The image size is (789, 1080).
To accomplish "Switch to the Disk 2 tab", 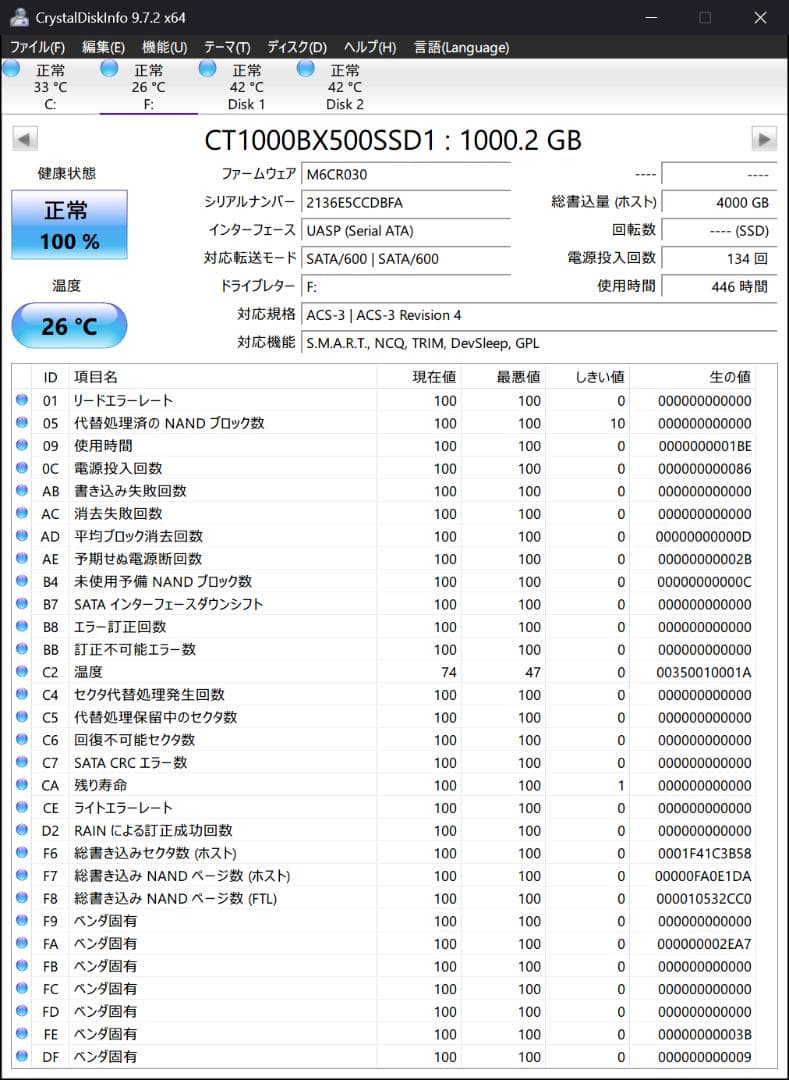I will 345,87.
